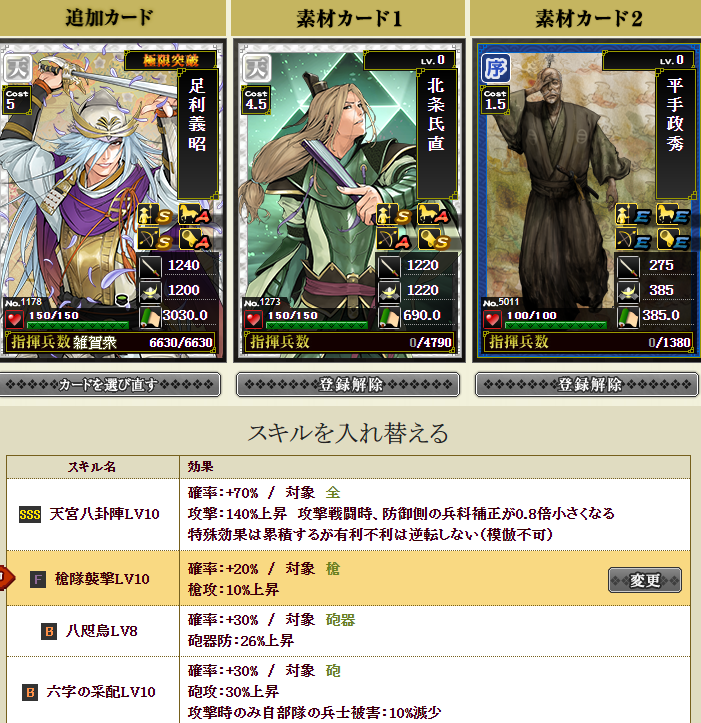The height and width of the screenshot is (723, 701).
Task: Click the green HP bar on 北条氏直 card
Action: pyautogui.click(x=317, y=326)
